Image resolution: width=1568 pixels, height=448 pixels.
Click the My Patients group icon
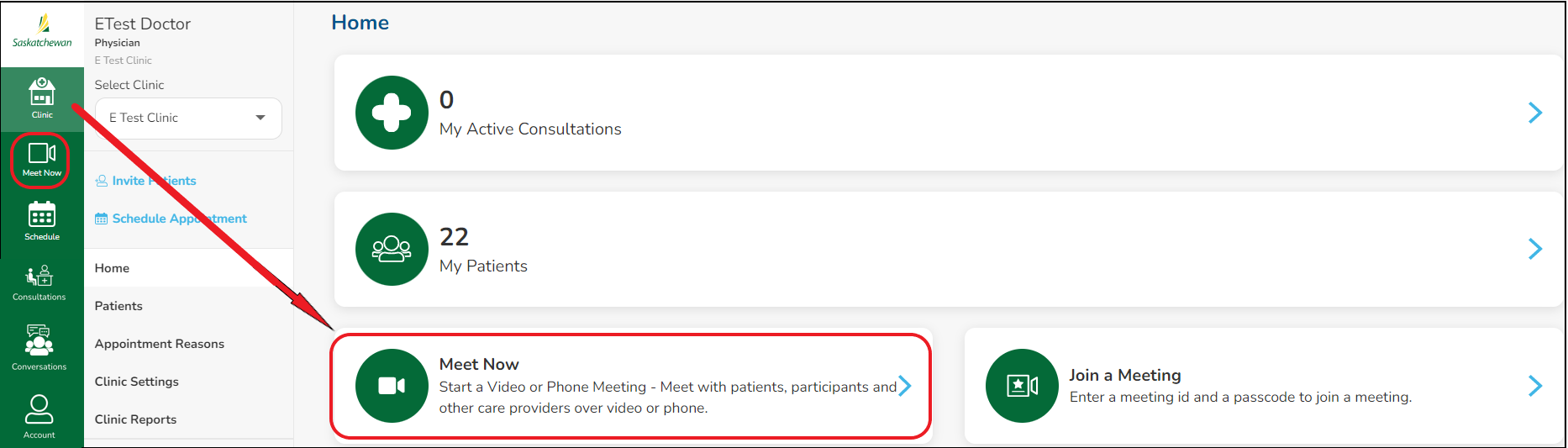tap(392, 249)
